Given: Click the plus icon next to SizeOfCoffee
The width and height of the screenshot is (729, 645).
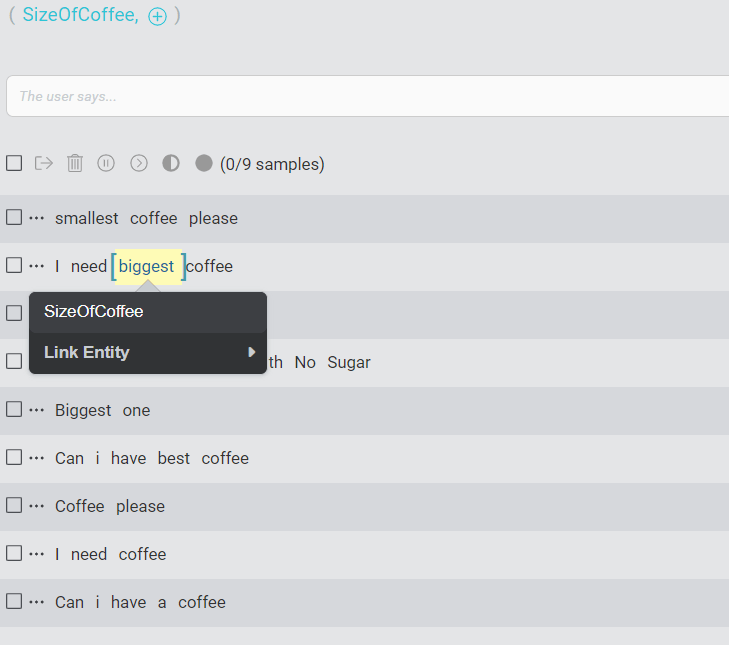Looking at the screenshot, I should point(157,17).
